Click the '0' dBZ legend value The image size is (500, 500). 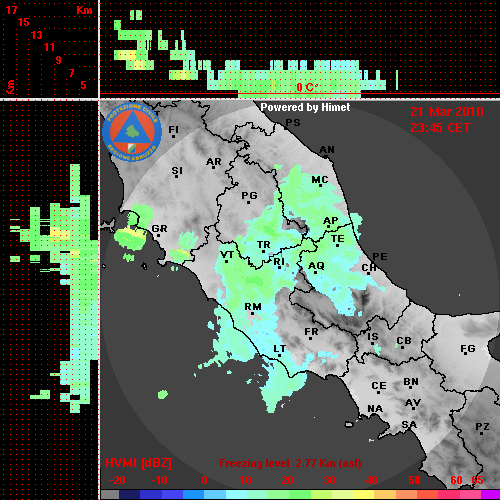pos(204,480)
